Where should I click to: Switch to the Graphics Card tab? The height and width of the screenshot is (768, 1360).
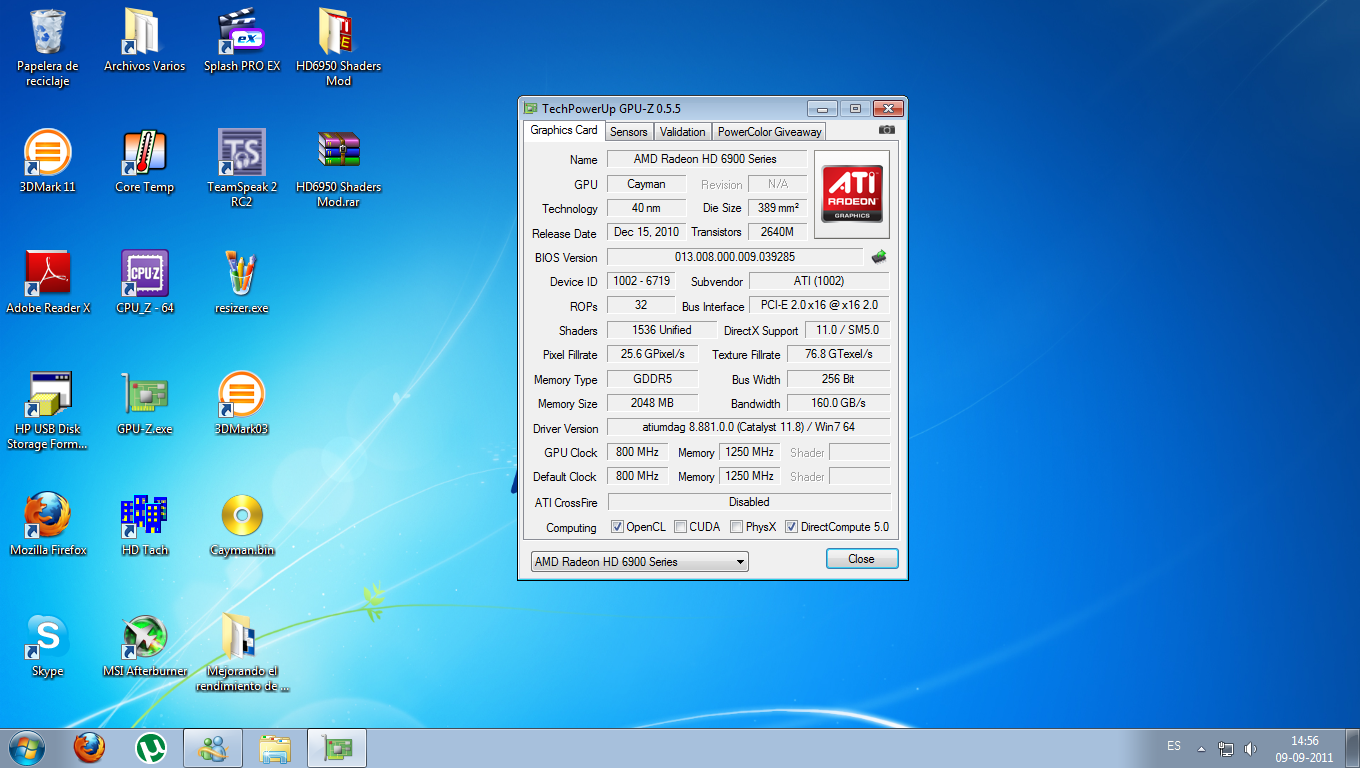(564, 130)
